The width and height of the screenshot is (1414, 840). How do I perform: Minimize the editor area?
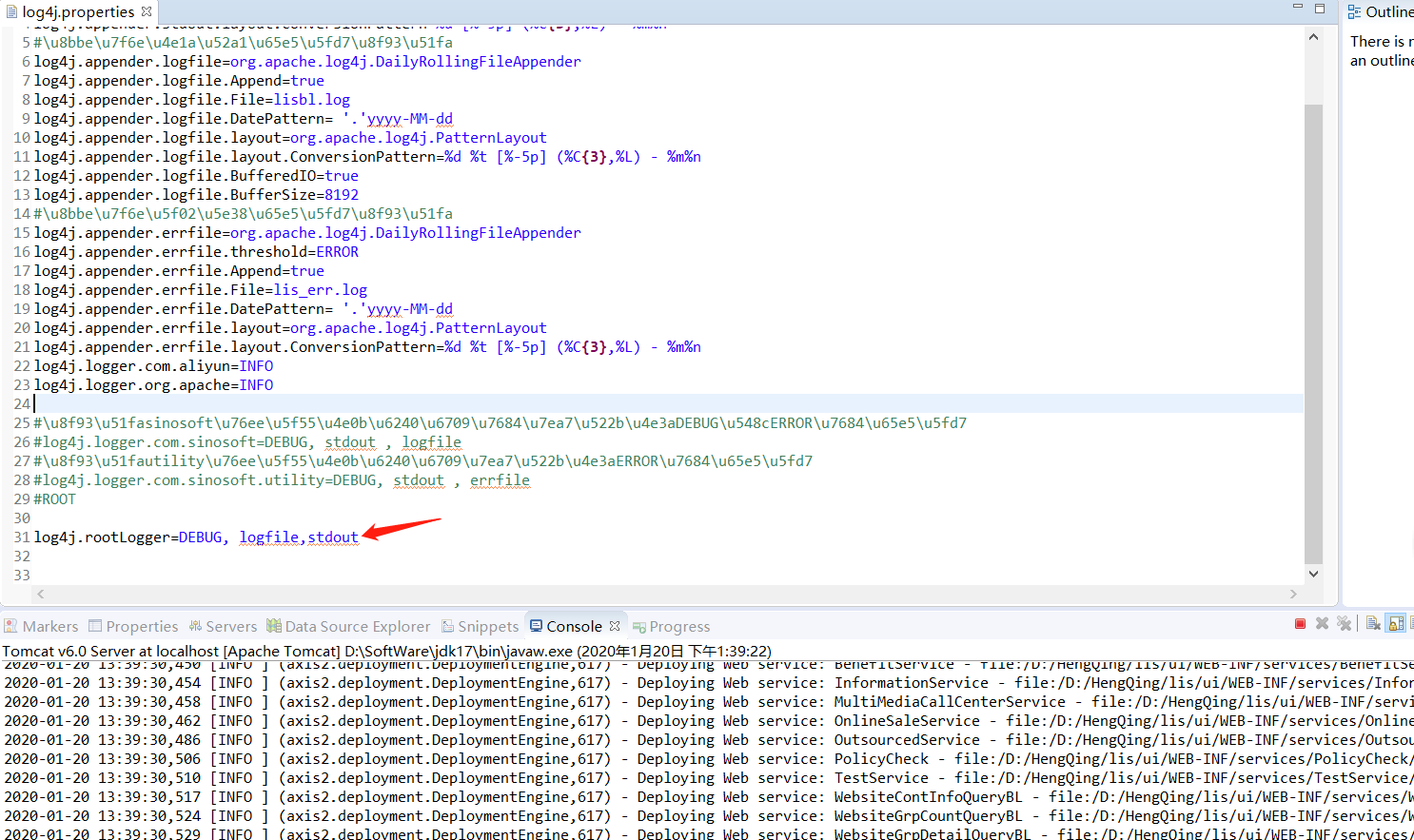click(1297, 8)
